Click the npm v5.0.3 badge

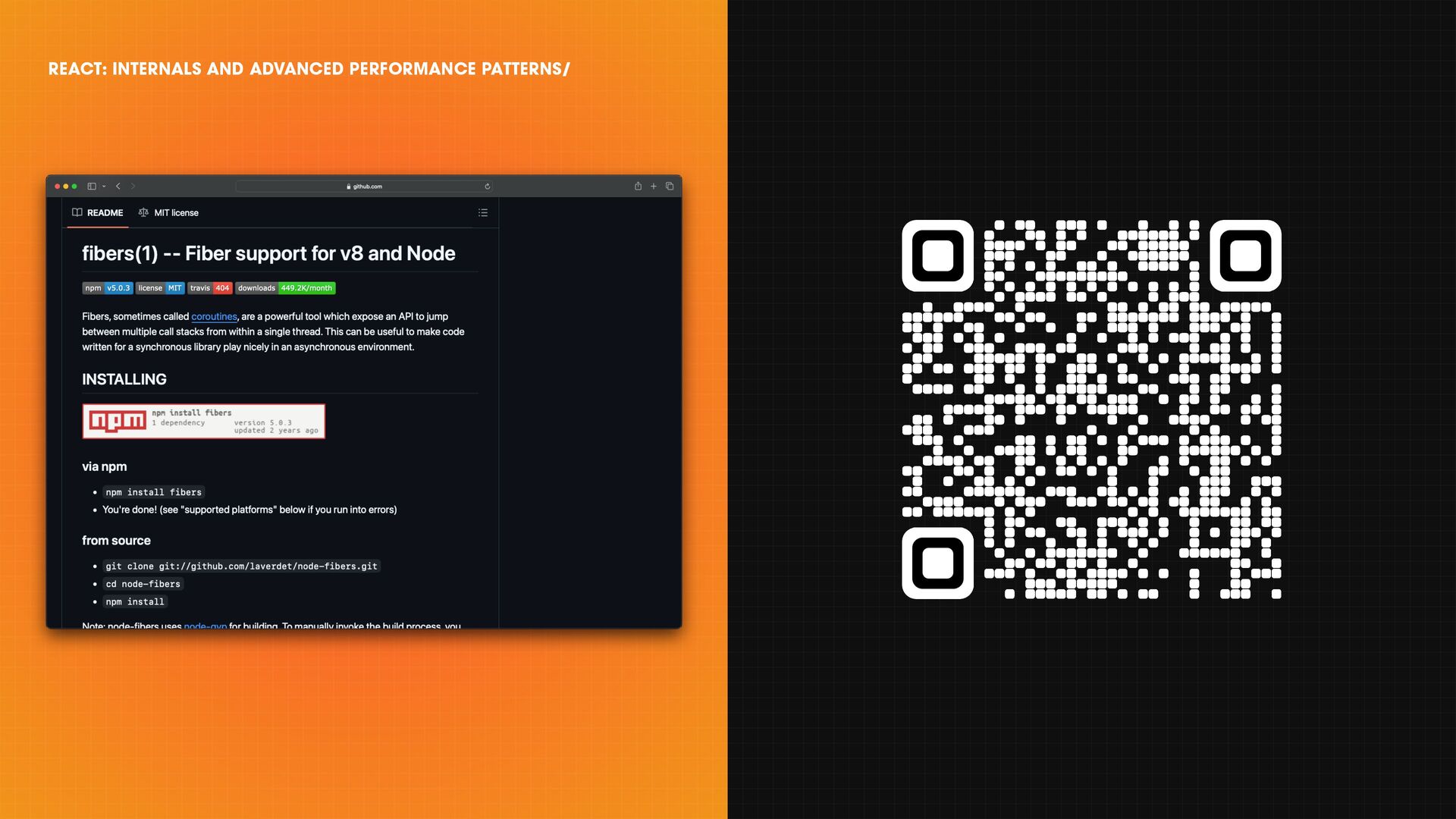tap(108, 288)
